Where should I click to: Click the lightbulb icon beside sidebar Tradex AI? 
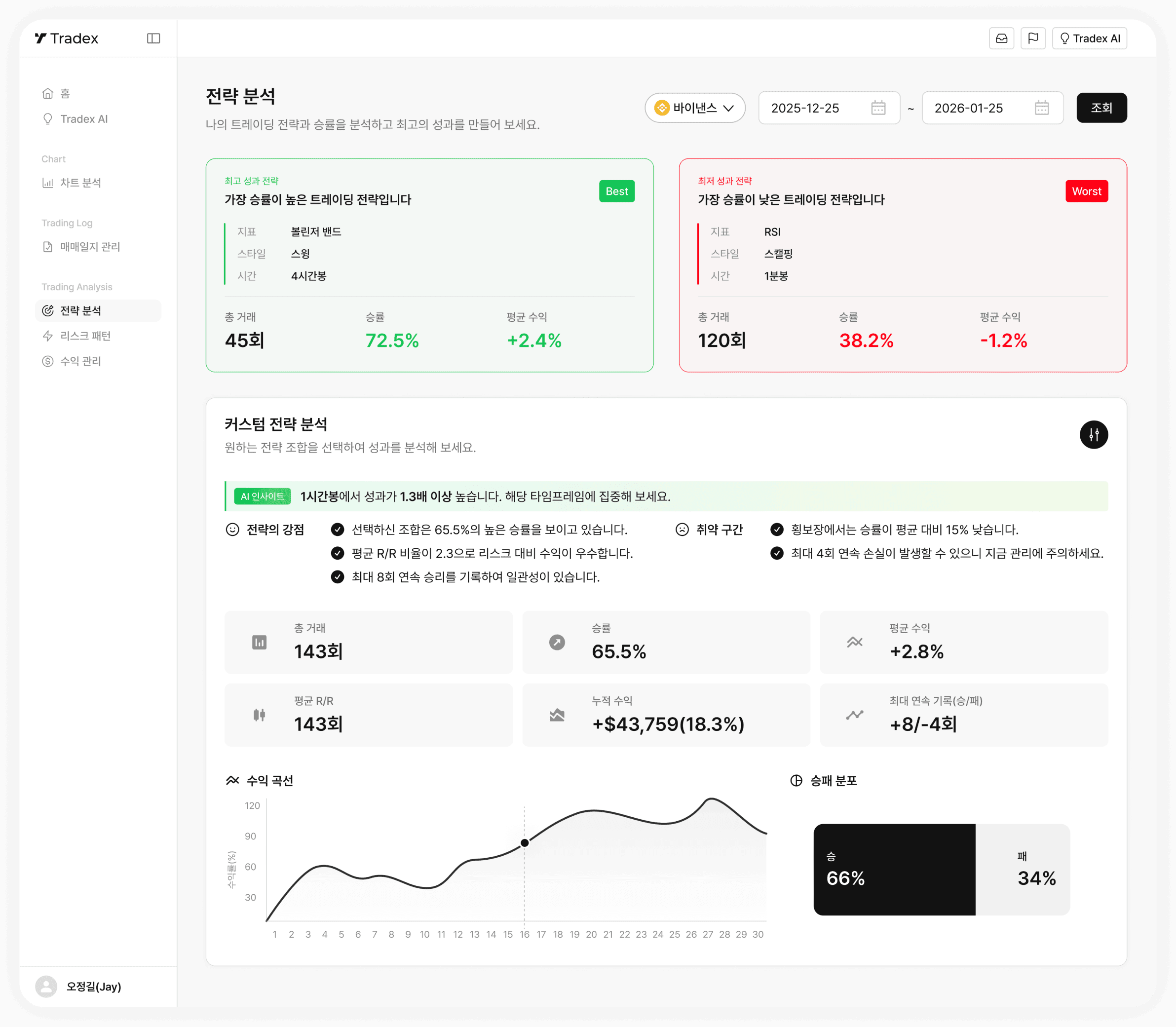pos(47,118)
